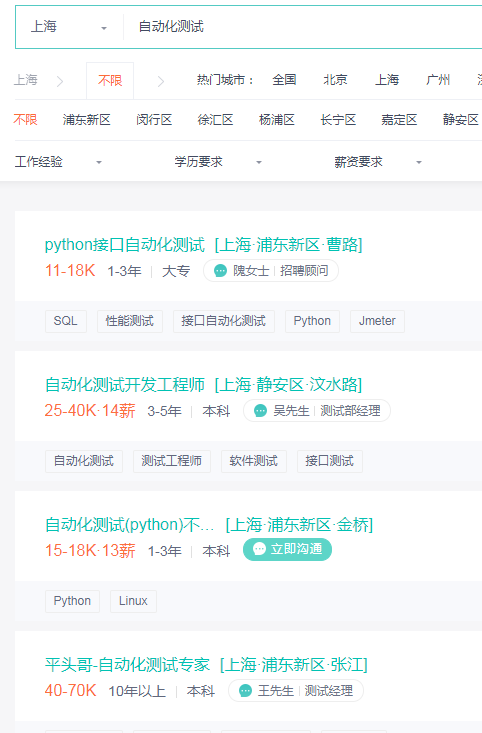Click chat icon beside 隗女士 recruiter
Image resolution: width=482 pixels, height=733 pixels.
pos(220,271)
